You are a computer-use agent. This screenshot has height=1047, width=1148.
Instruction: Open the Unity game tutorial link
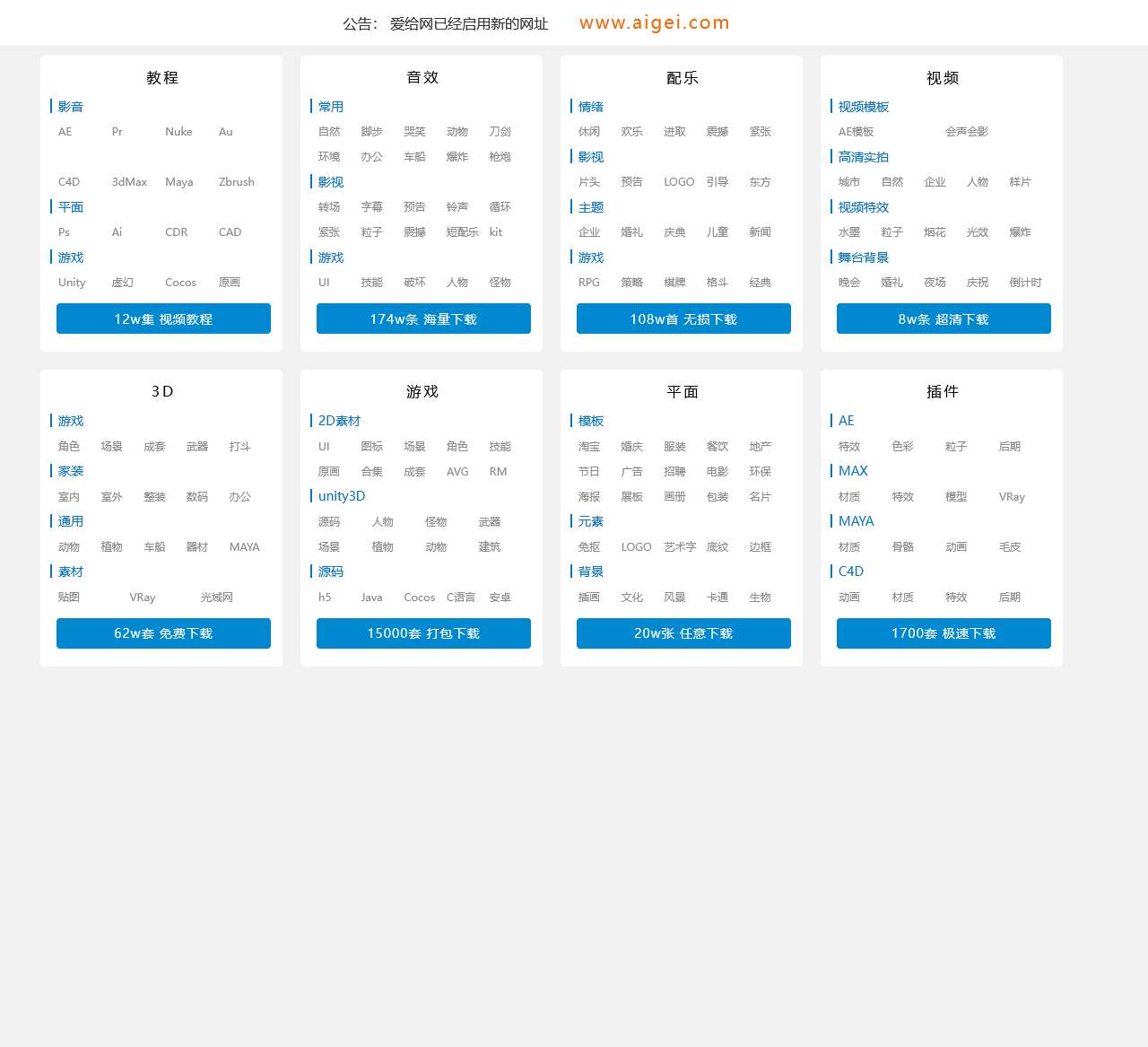pos(72,282)
